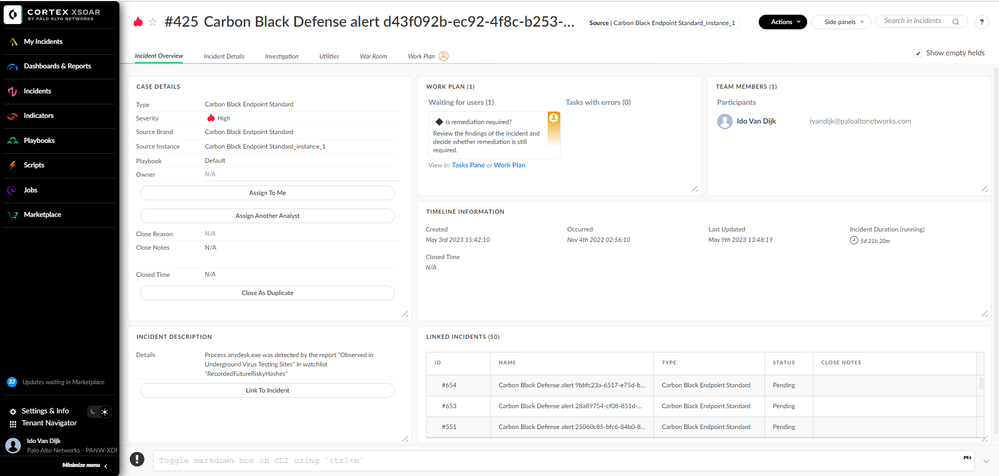Click the Assign To Me button

point(267,192)
